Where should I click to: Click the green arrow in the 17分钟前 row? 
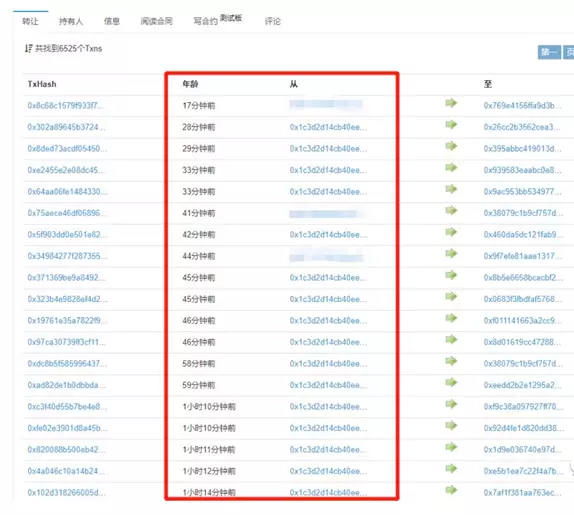[451, 103]
